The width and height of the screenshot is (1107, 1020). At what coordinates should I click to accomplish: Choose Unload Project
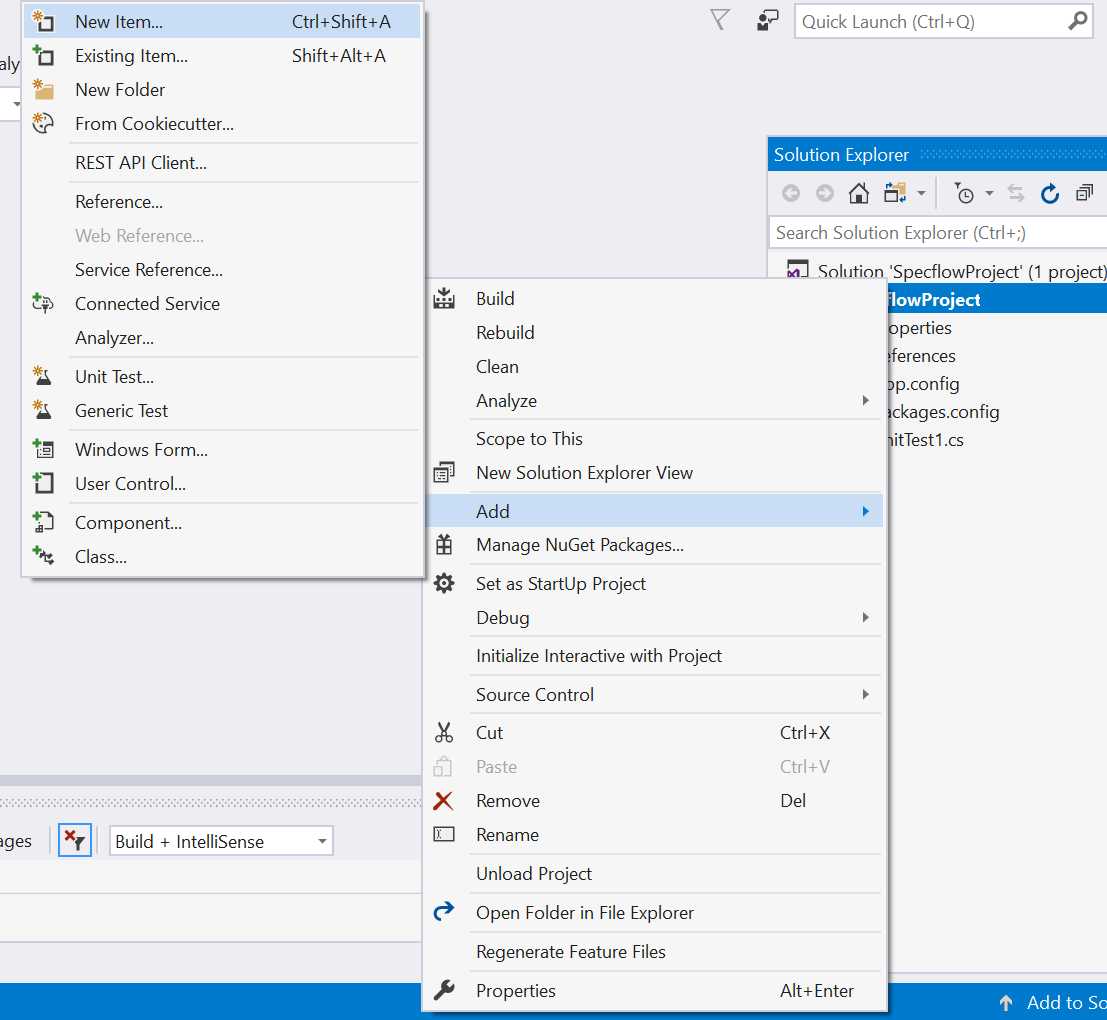click(654, 874)
